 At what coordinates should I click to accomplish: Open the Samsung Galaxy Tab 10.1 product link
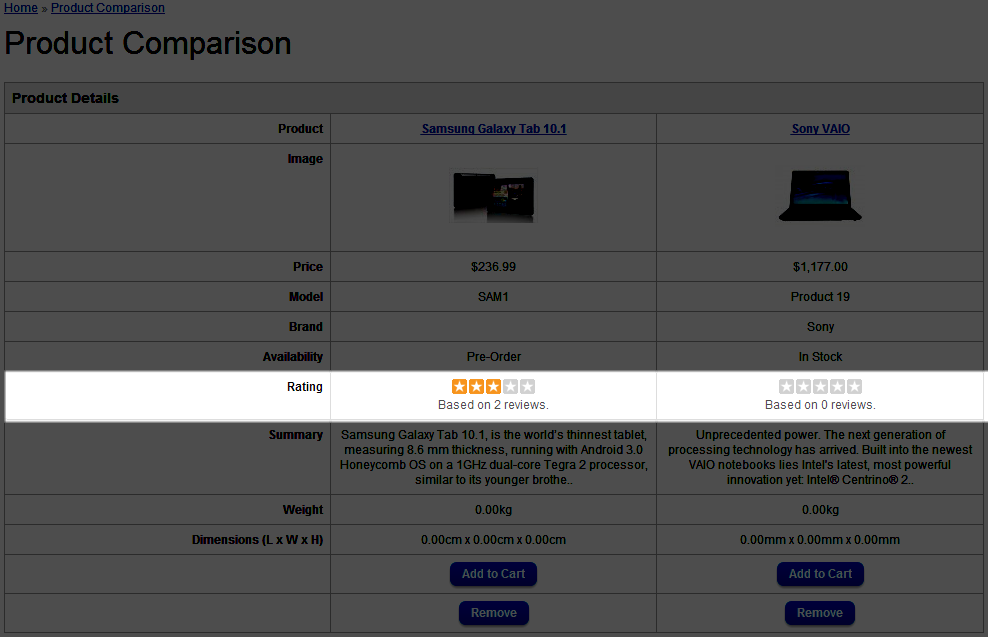pos(493,129)
